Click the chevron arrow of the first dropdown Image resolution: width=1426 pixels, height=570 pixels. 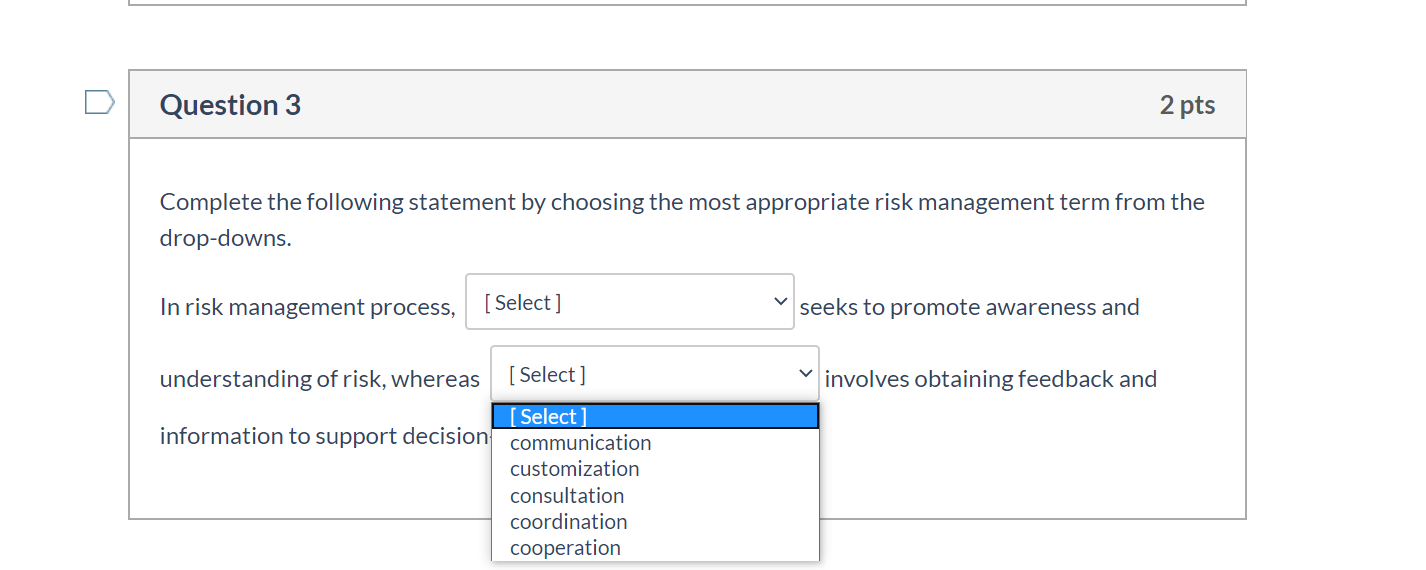(780, 302)
